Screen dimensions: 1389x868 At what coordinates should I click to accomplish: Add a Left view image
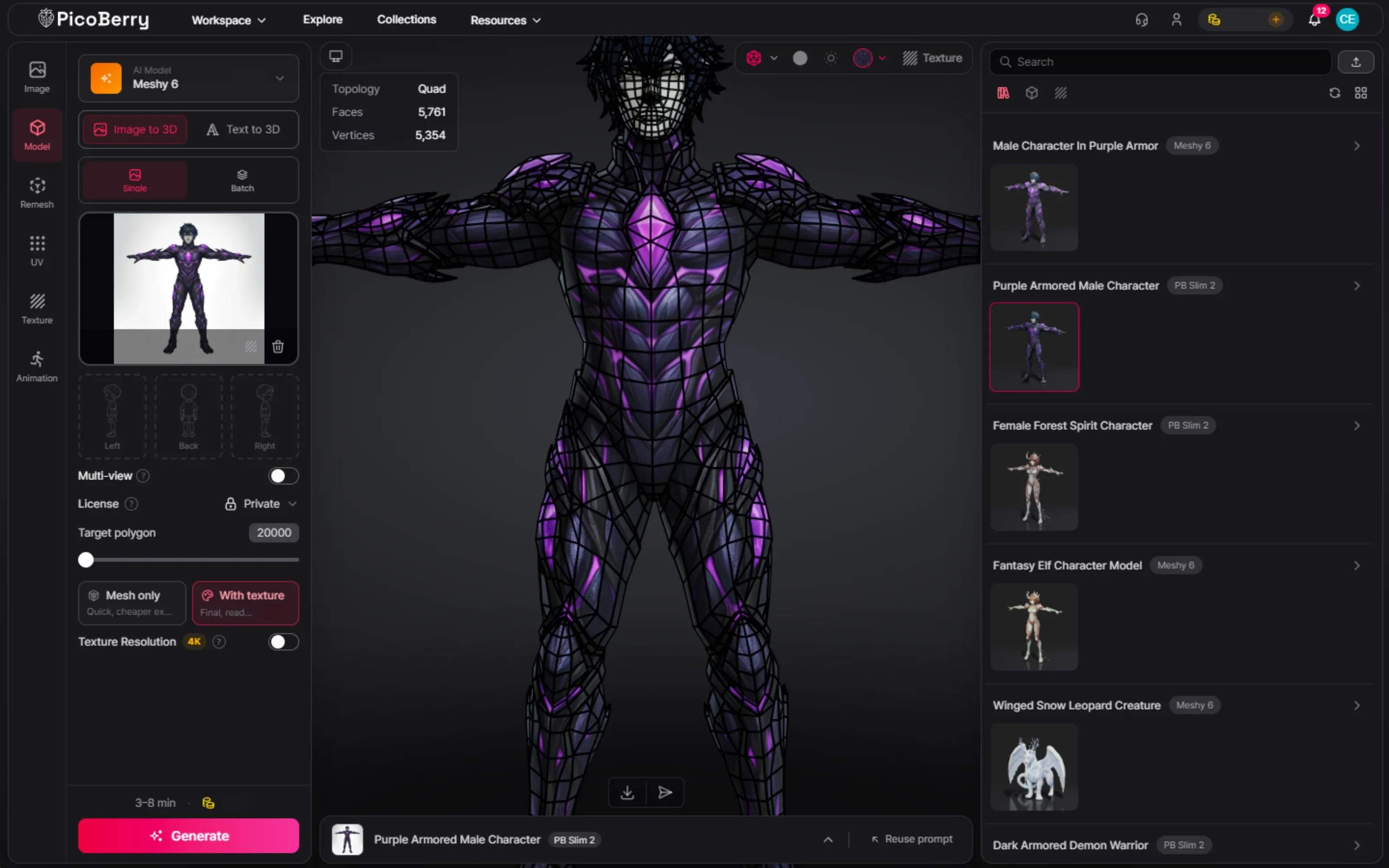click(112, 416)
